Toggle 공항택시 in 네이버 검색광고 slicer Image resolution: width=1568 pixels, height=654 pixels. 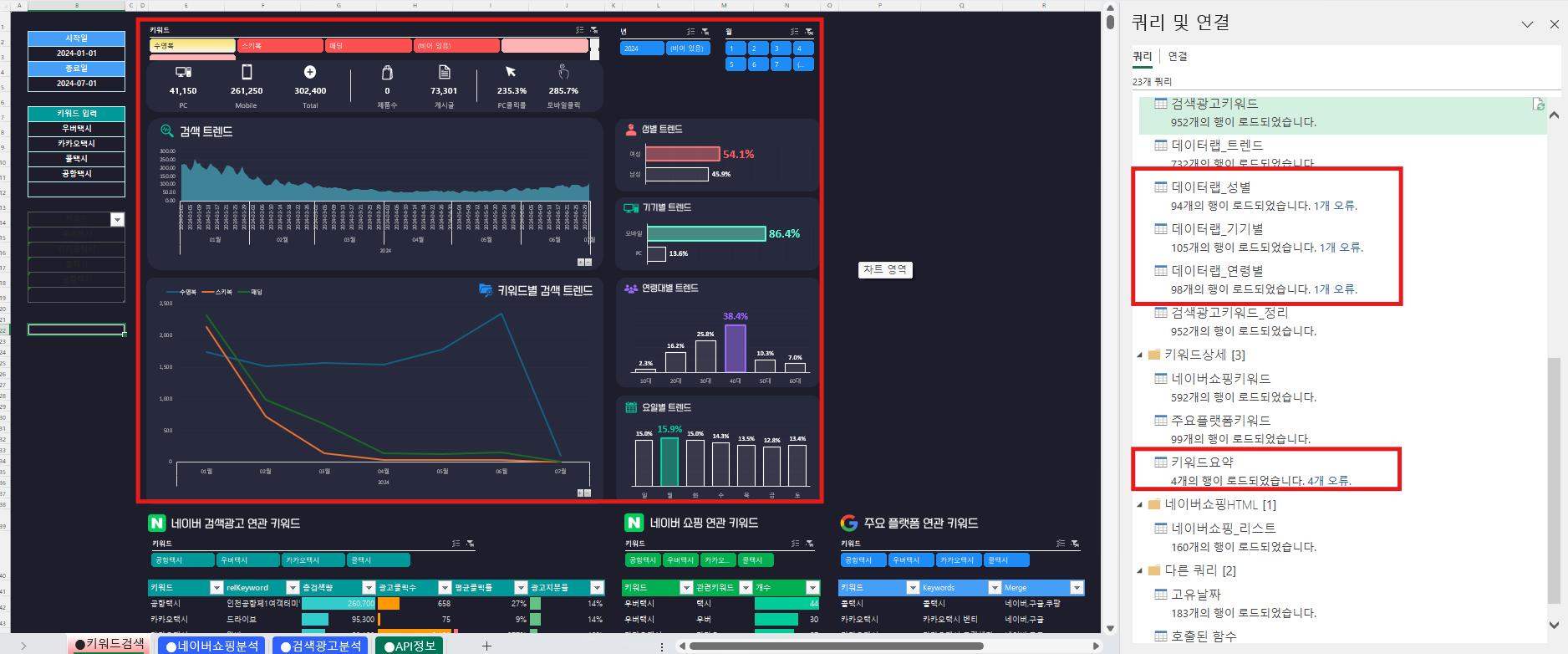coord(181,560)
